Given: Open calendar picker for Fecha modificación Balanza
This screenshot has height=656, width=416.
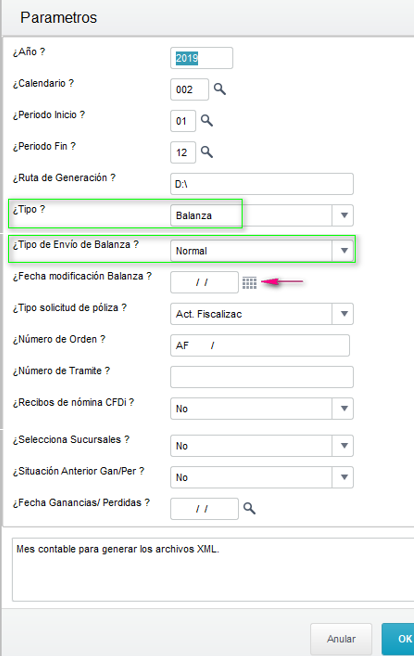Looking at the screenshot, I should point(249,283).
